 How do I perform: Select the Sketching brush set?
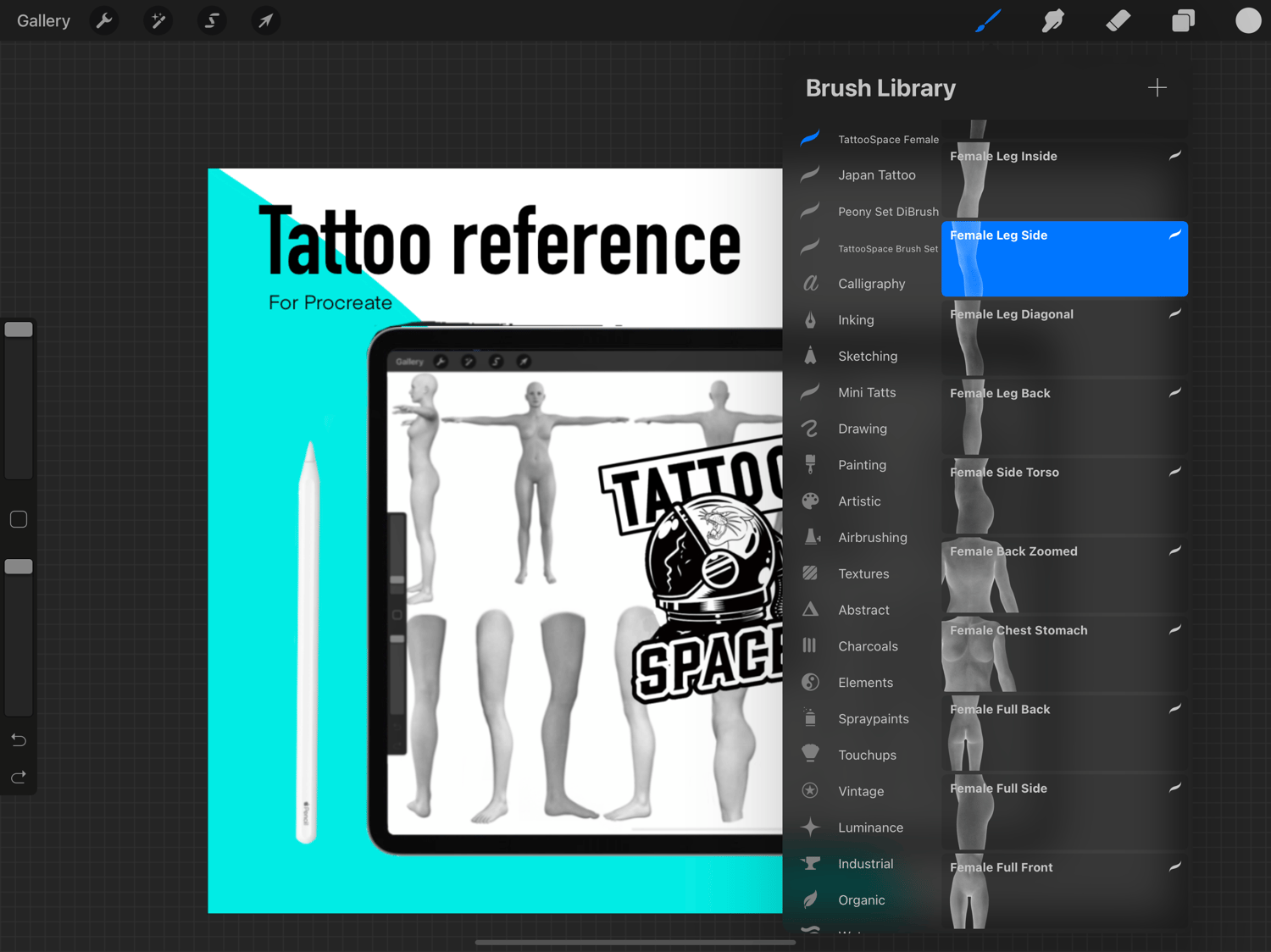(869, 357)
